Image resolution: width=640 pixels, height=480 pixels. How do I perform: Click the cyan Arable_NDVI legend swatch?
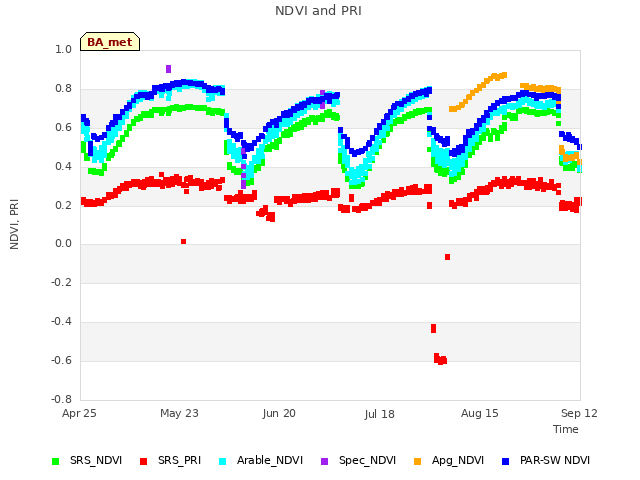222,461
